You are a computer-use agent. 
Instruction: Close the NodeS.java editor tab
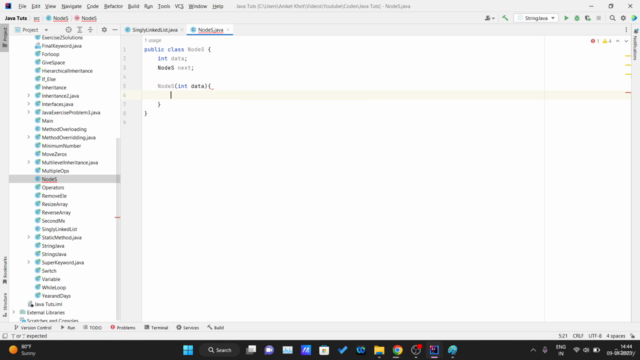tap(228, 30)
